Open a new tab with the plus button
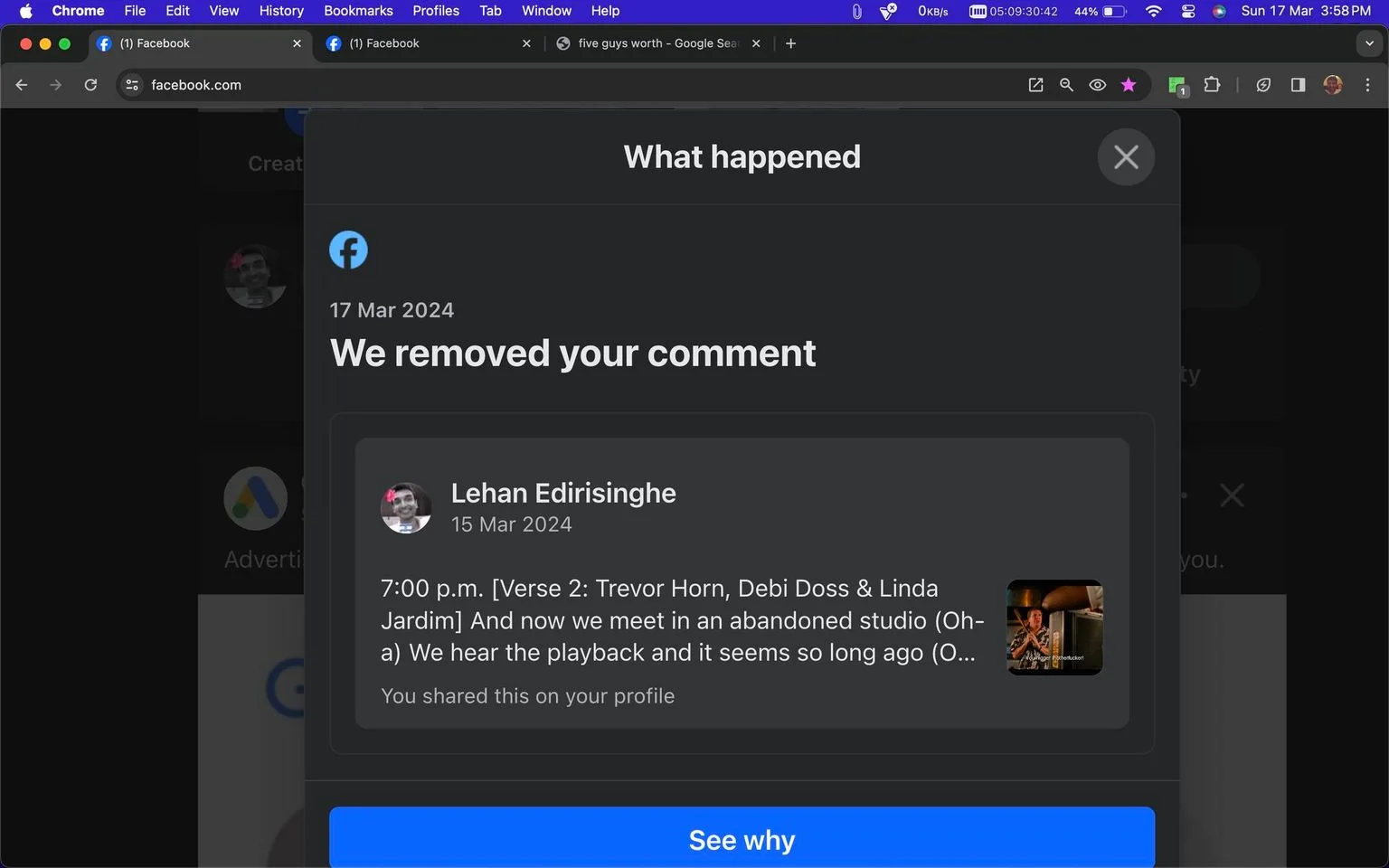Image resolution: width=1389 pixels, height=868 pixels. coord(790,43)
